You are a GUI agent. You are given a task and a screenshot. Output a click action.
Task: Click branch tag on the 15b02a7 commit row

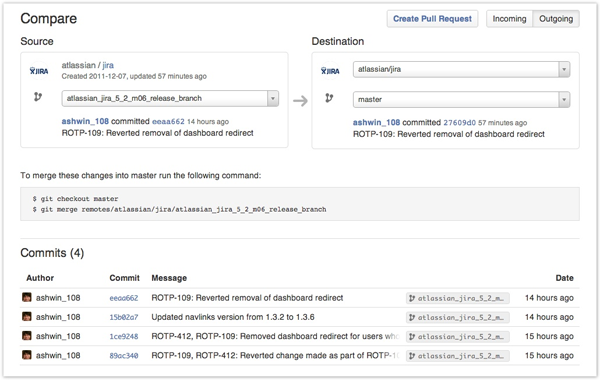pos(458,317)
